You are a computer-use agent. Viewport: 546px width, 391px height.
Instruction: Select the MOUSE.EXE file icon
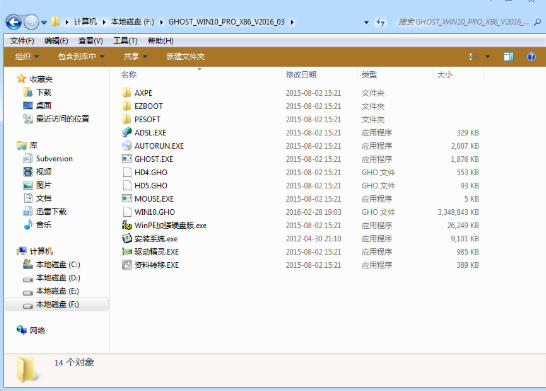(127, 199)
